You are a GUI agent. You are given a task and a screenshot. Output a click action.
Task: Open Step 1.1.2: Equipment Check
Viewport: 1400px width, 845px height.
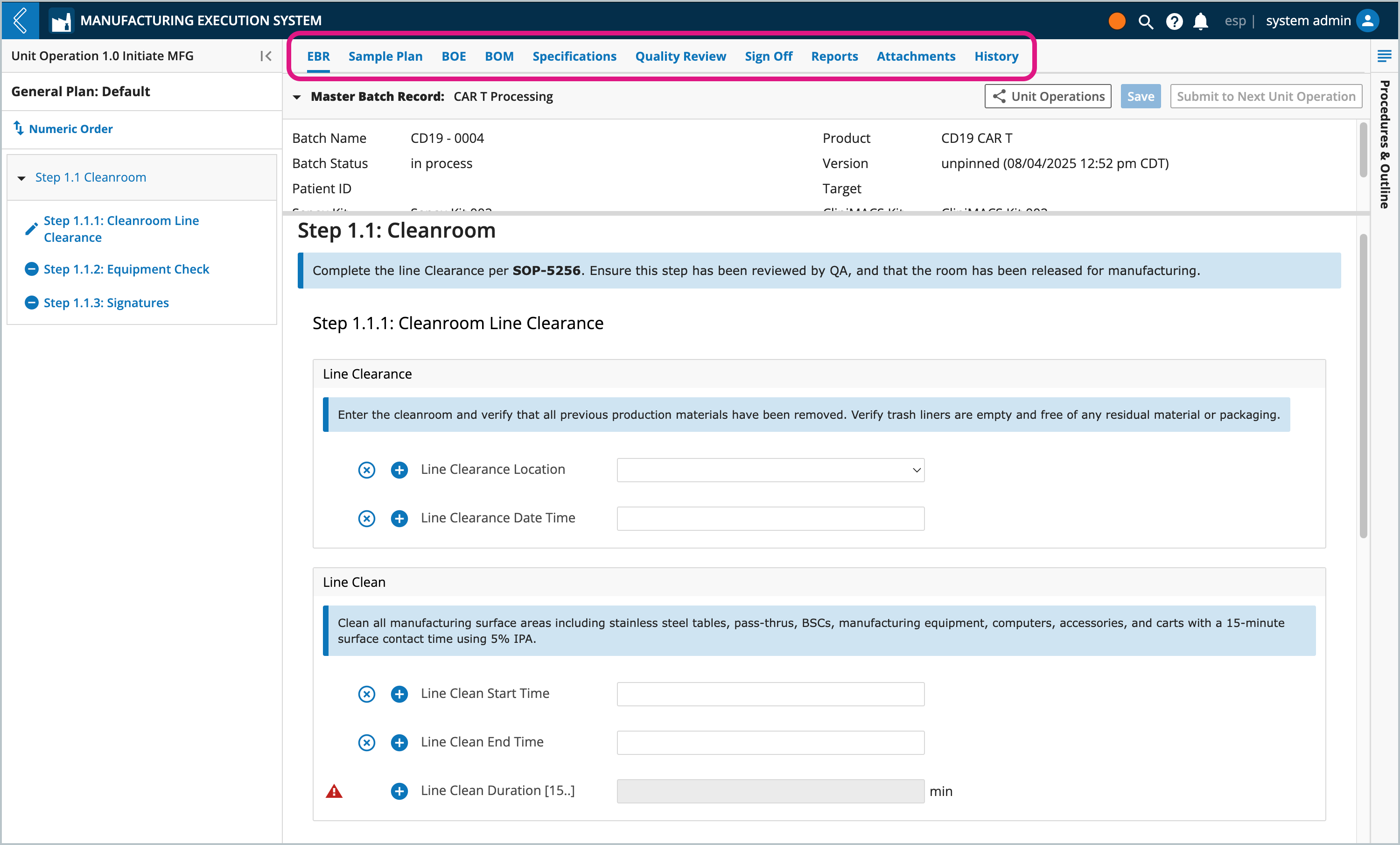coord(126,269)
